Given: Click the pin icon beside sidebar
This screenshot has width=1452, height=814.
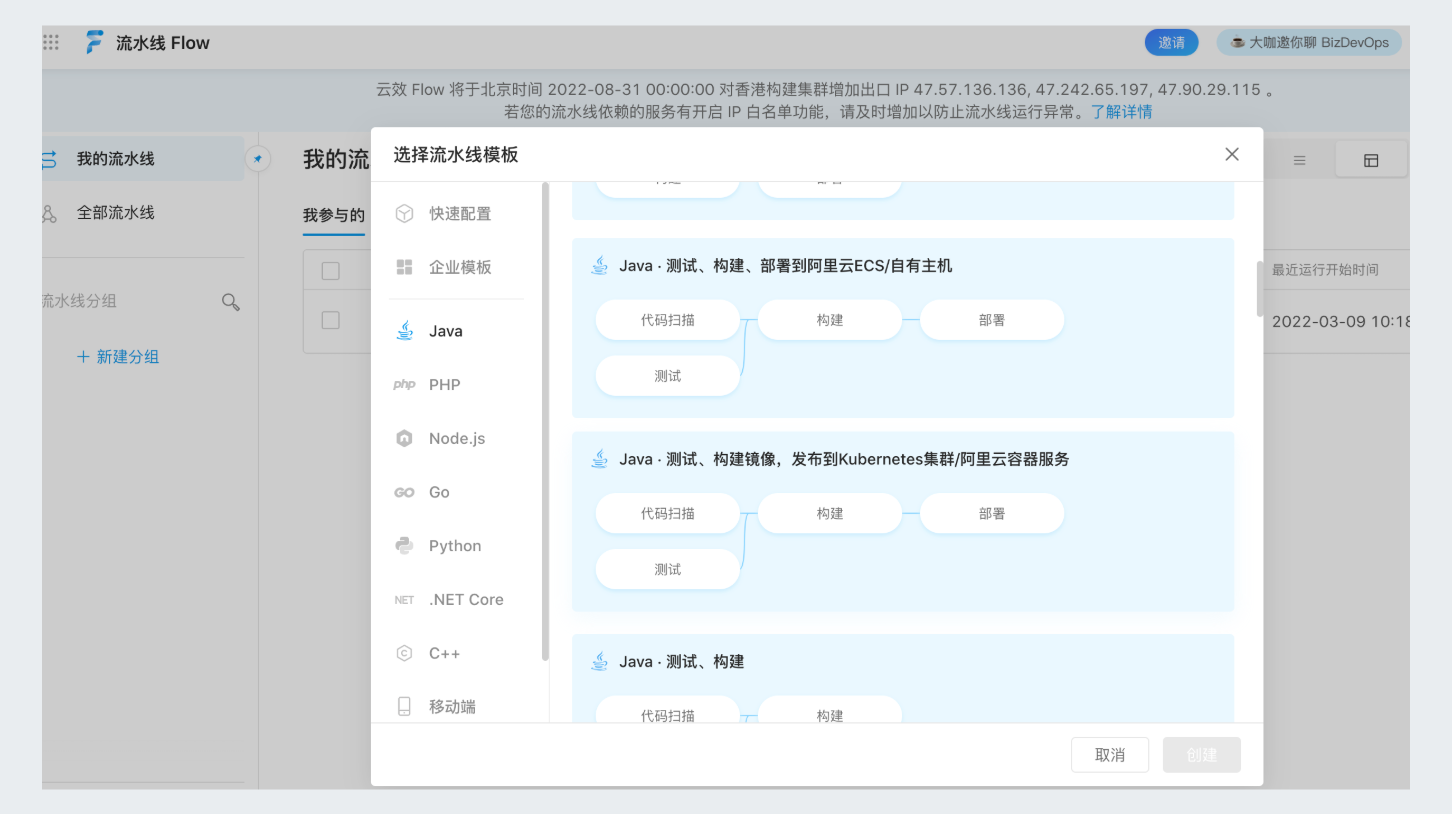Looking at the screenshot, I should point(258,159).
